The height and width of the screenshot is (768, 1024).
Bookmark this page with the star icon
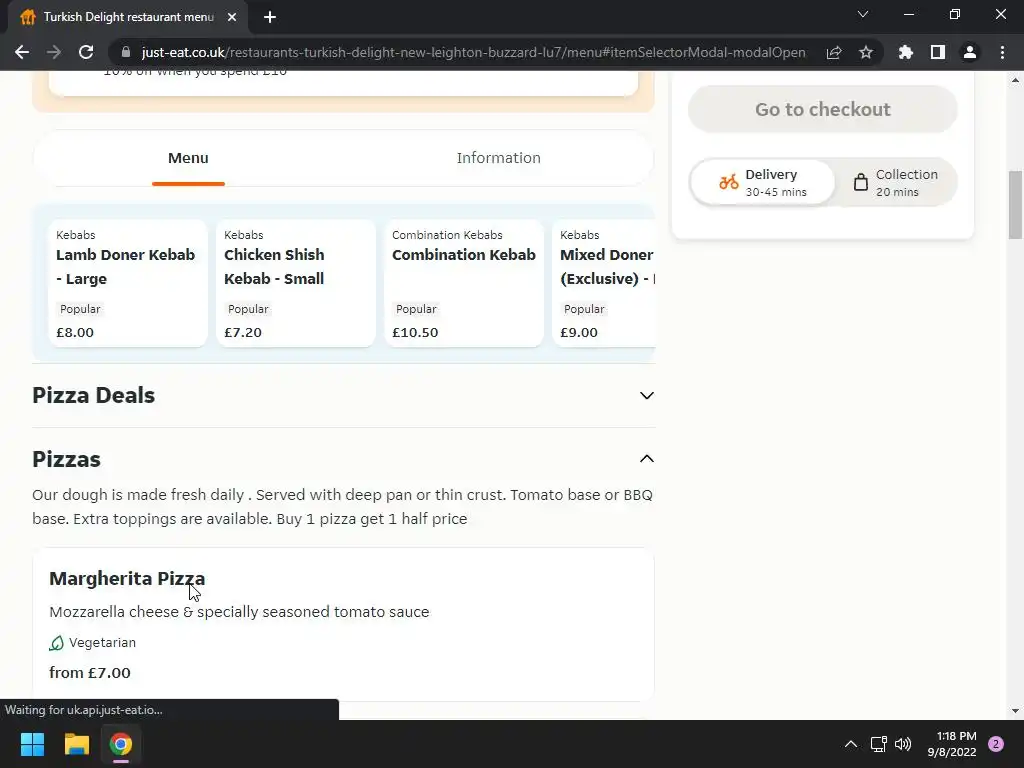click(x=866, y=52)
